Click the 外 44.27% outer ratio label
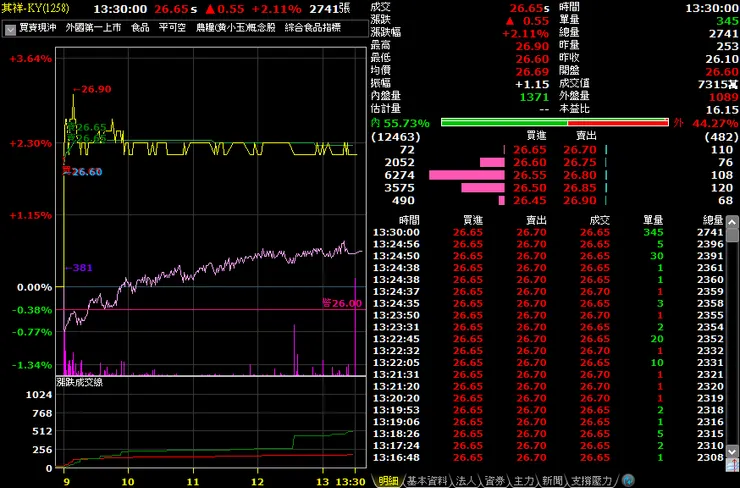This screenshot has height=488, width=740. 706,124
